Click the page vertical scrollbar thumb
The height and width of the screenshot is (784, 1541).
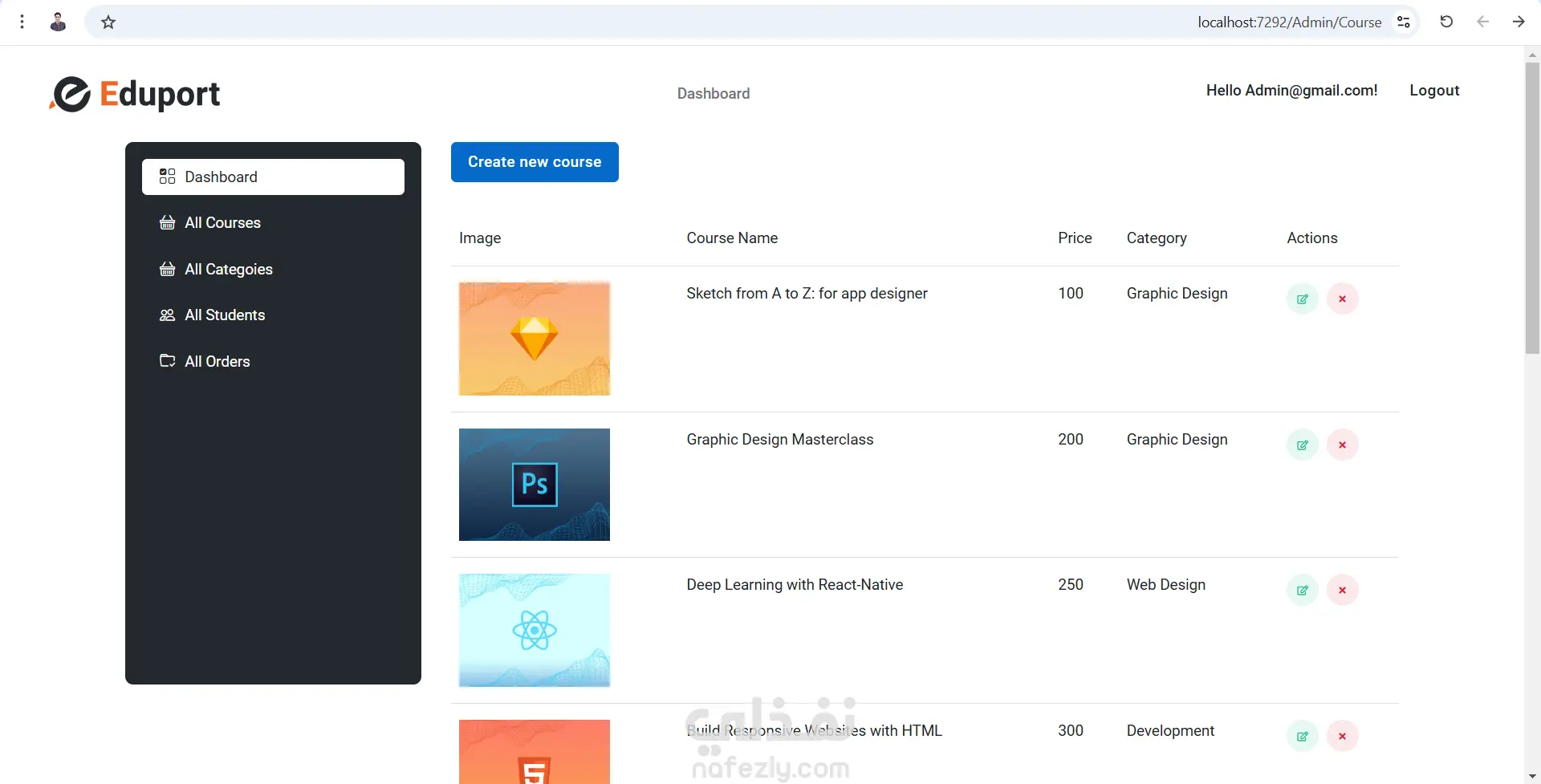[1532, 209]
